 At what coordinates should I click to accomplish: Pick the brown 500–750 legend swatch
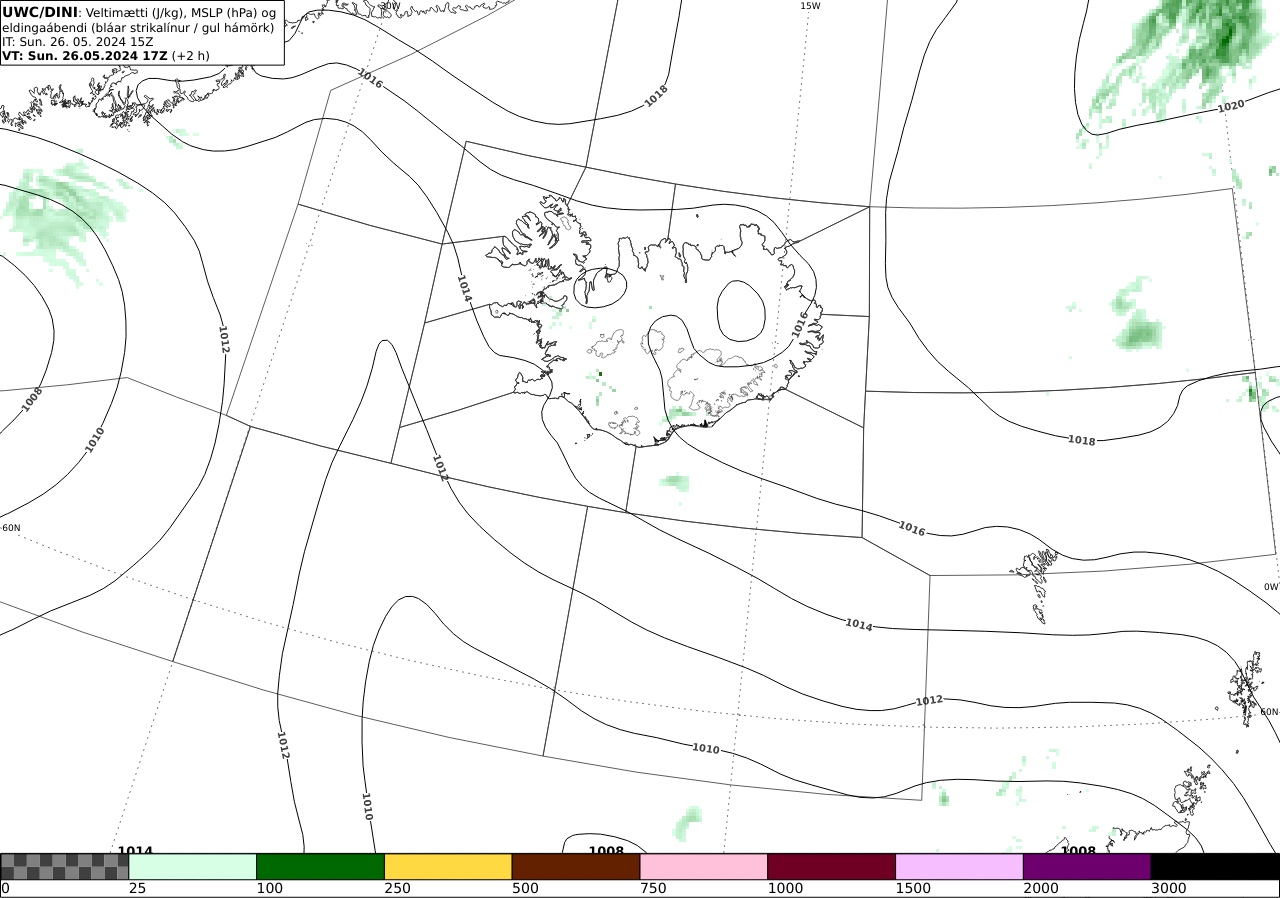[576, 866]
